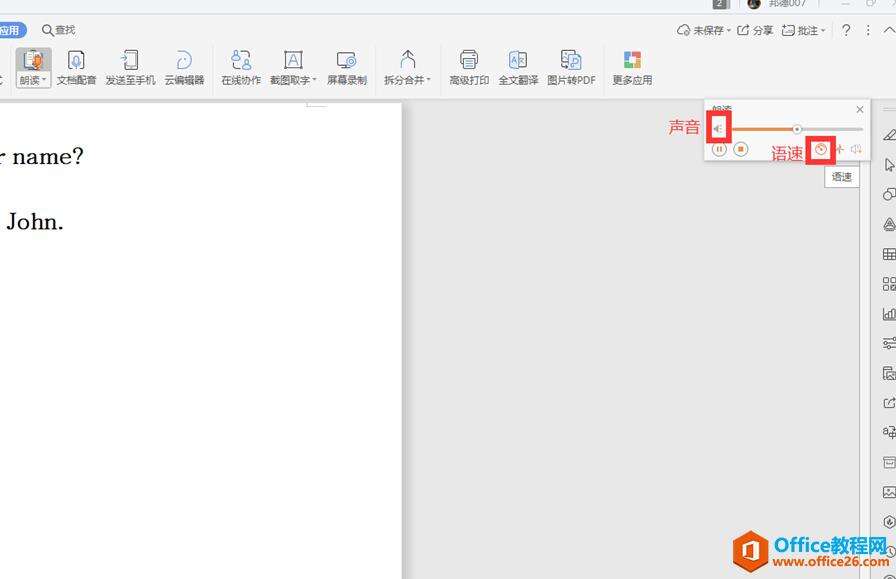Viewport: 896px width, 579px height.
Task: Open the chart icon in right sidebar
Action: pyautogui.click(x=889, y=313)
